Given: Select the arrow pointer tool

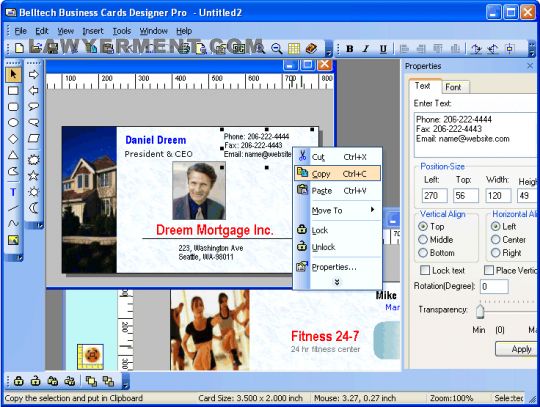Looking at the screenshot, I should pyautogui.click(x=13, y=74).
